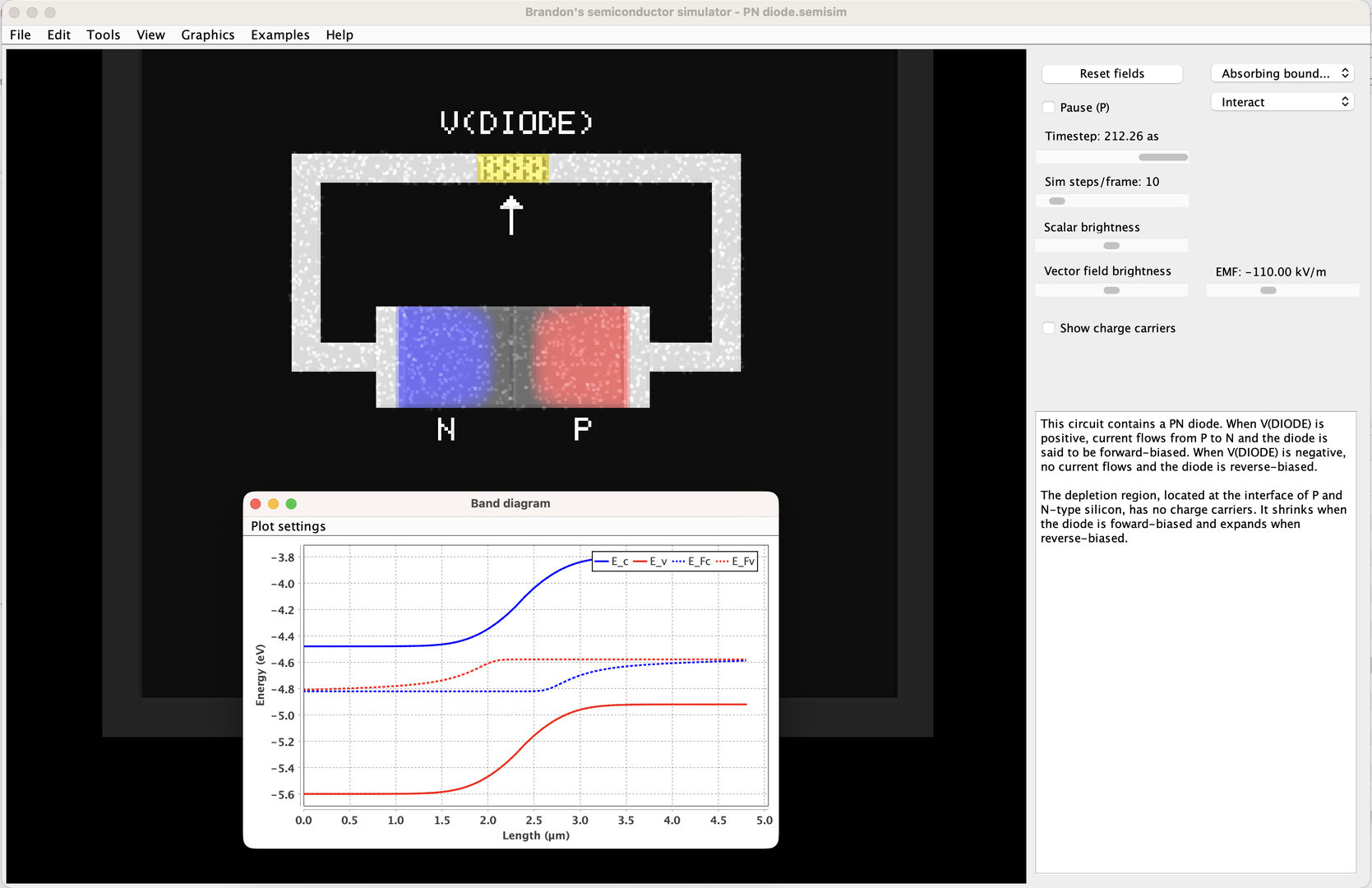Click the E_Fc legend entry
The height and width of the screenshot is (888, 1372).
(691, 562)
